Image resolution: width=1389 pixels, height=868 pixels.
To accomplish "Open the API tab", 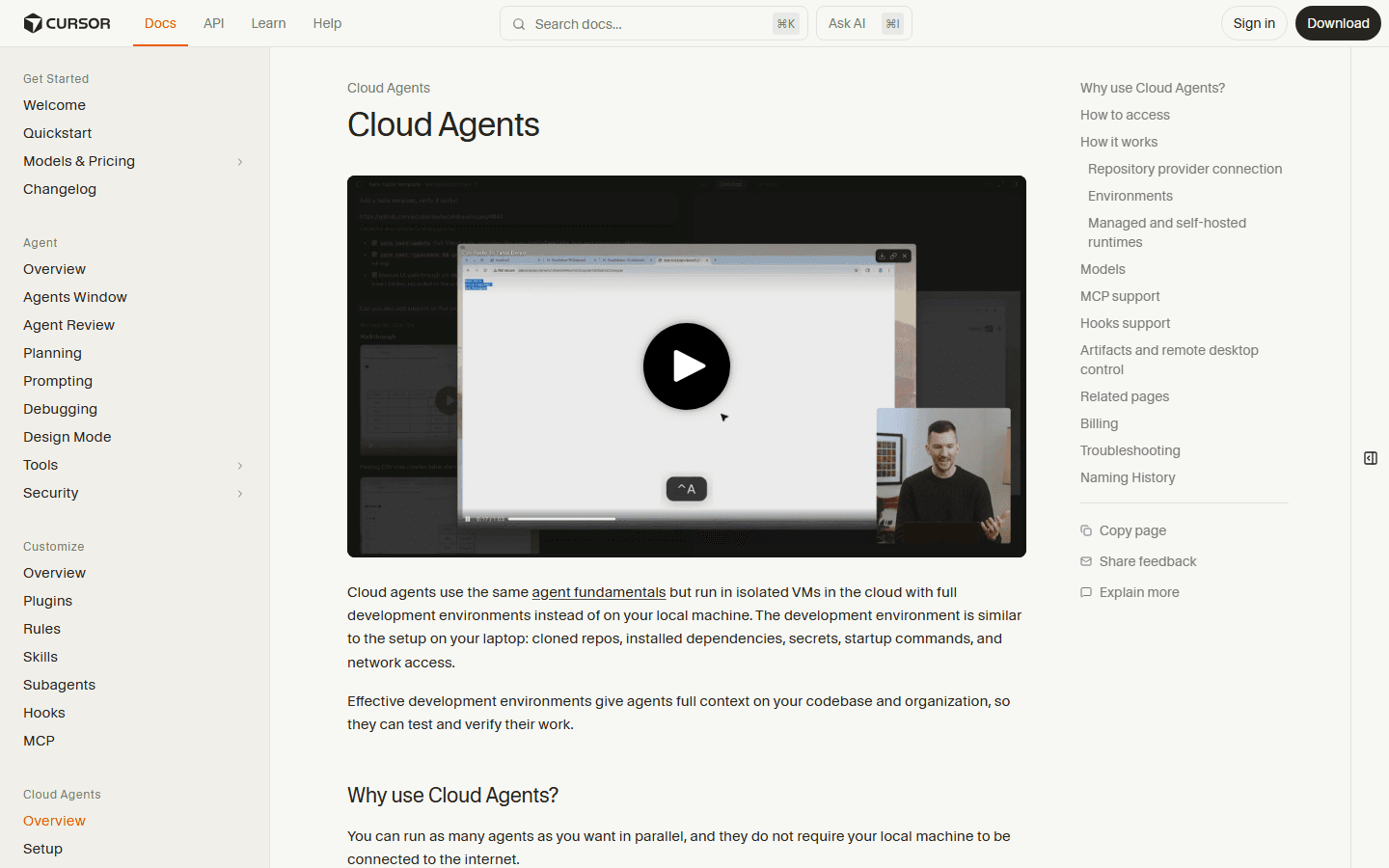I will pos(214,23).
